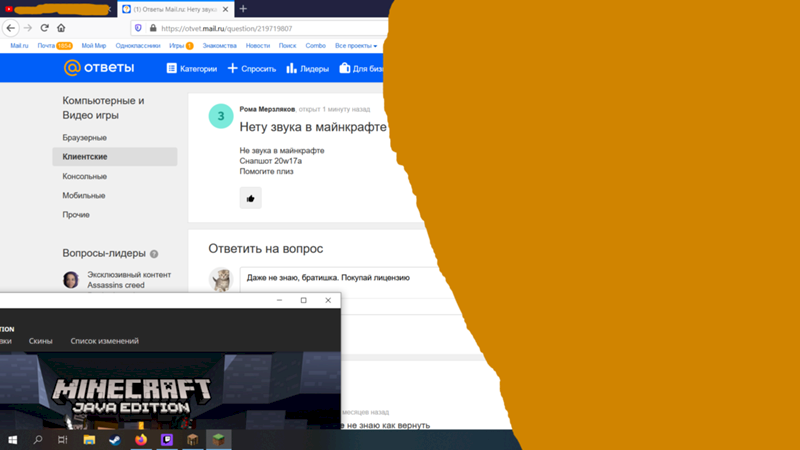Select the Браузерные category
The height and width of the screenshot is (450, 800).
pos(85,138)
